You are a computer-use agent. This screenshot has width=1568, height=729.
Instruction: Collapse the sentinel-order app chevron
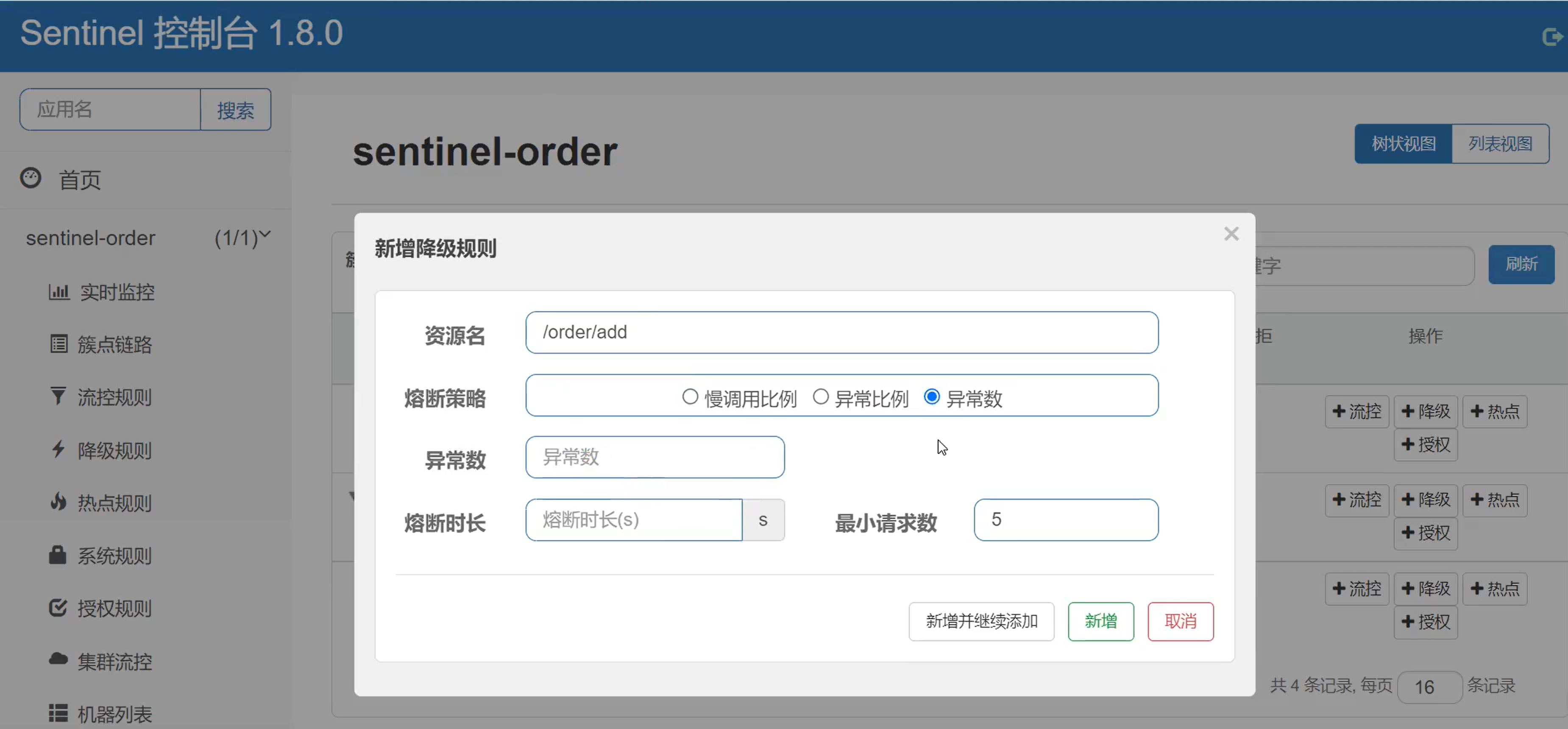pyautogui.click(x=265, y=234)
